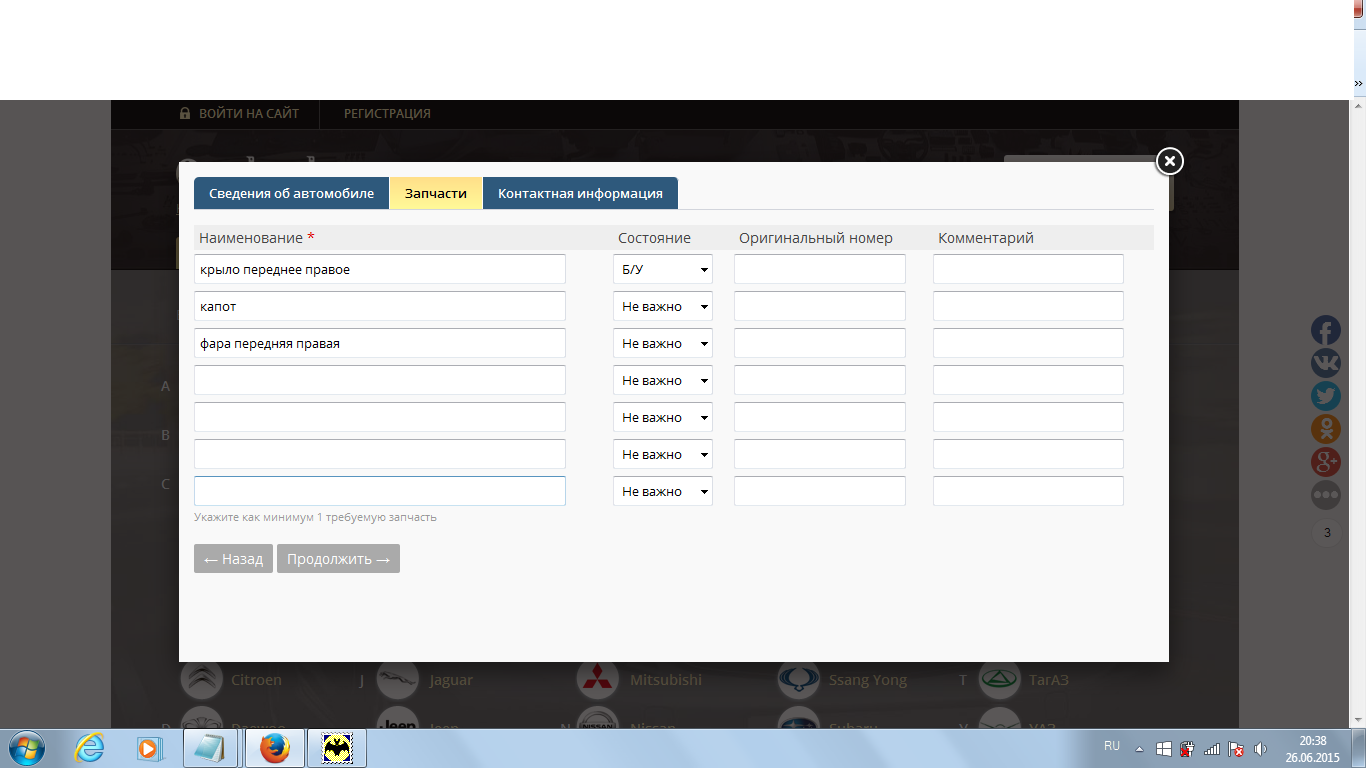Screen dimensions: 1366x768
Task: Click original number field for first row
Action: (819, 270)
